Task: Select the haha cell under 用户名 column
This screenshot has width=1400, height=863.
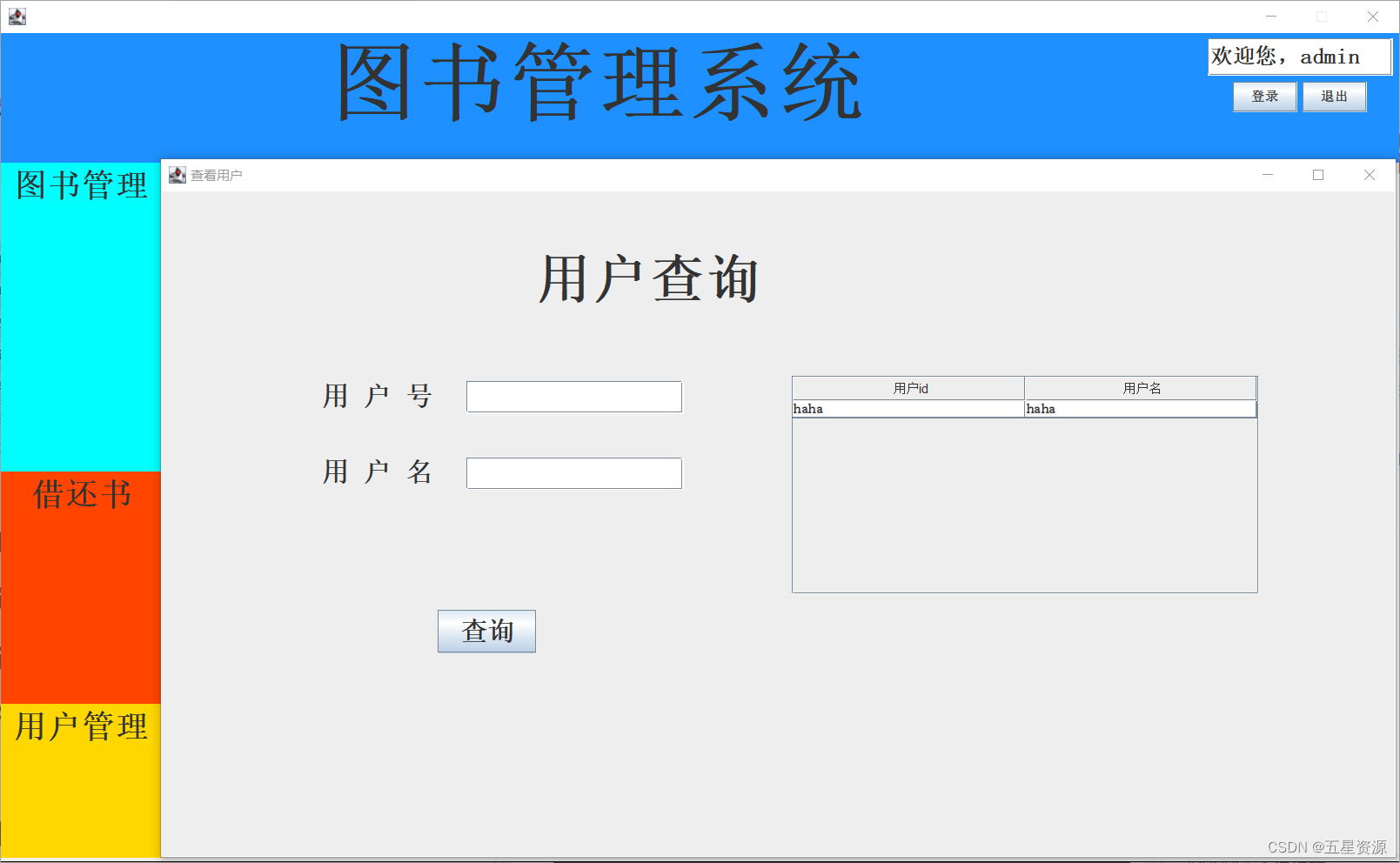Action: (1141, 409)
